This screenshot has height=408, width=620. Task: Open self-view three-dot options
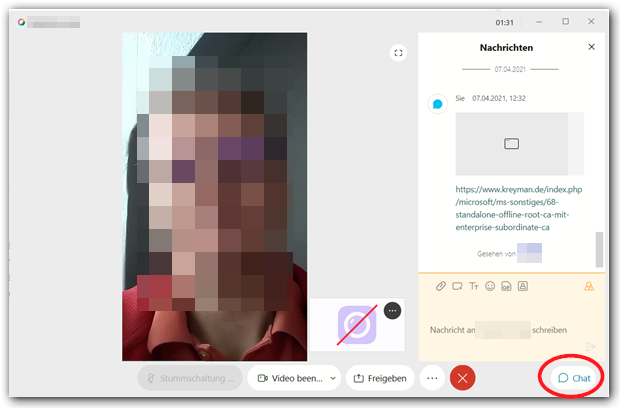click(x=392, y=311)
